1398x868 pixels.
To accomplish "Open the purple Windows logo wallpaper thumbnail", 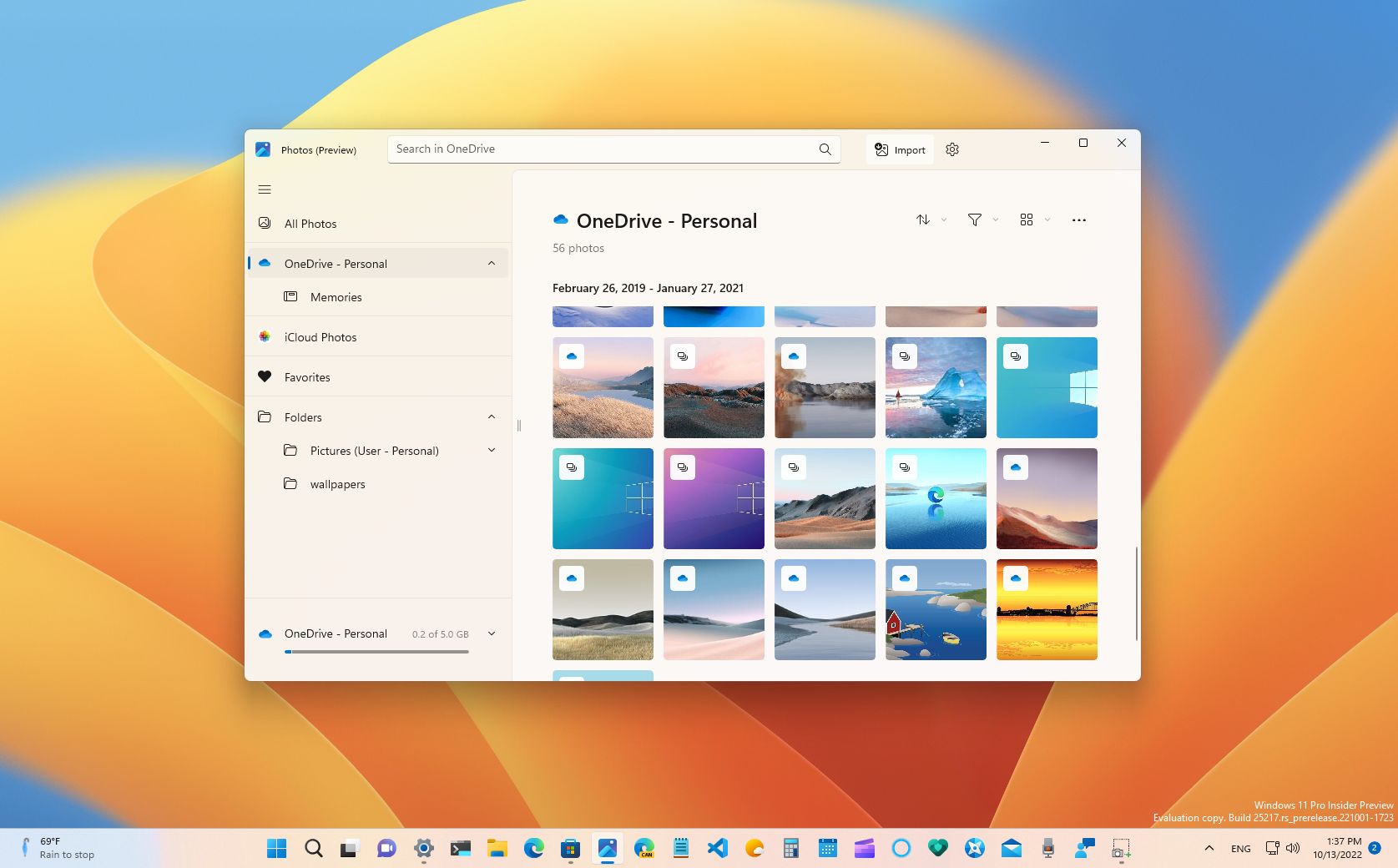I will click(x=714, y=498).
